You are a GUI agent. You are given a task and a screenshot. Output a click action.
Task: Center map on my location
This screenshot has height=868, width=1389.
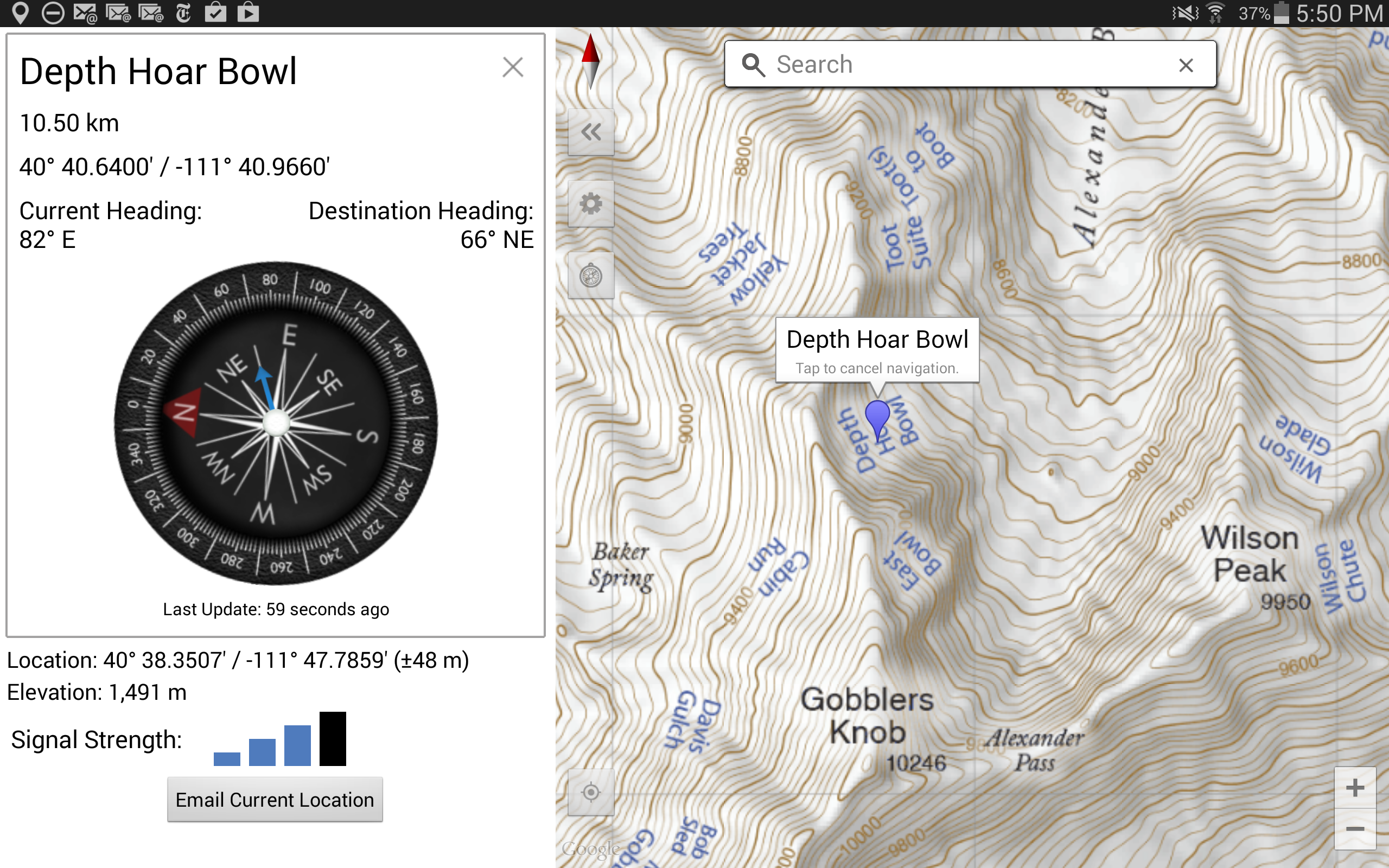(x=591, y=792)
